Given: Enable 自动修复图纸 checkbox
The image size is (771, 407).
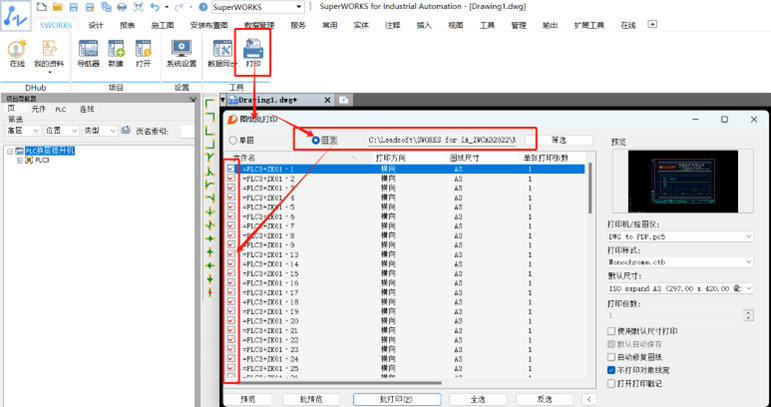Looking at the screenshot, I should click(611, 357).
